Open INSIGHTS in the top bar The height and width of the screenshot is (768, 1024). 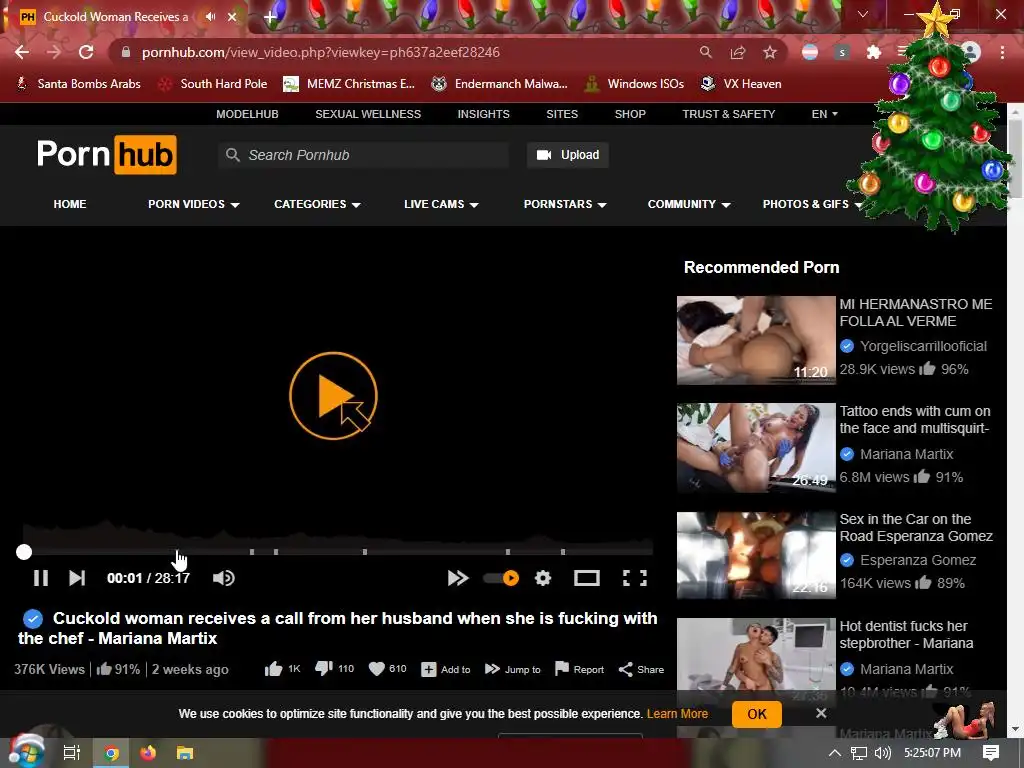coord(483,114)
